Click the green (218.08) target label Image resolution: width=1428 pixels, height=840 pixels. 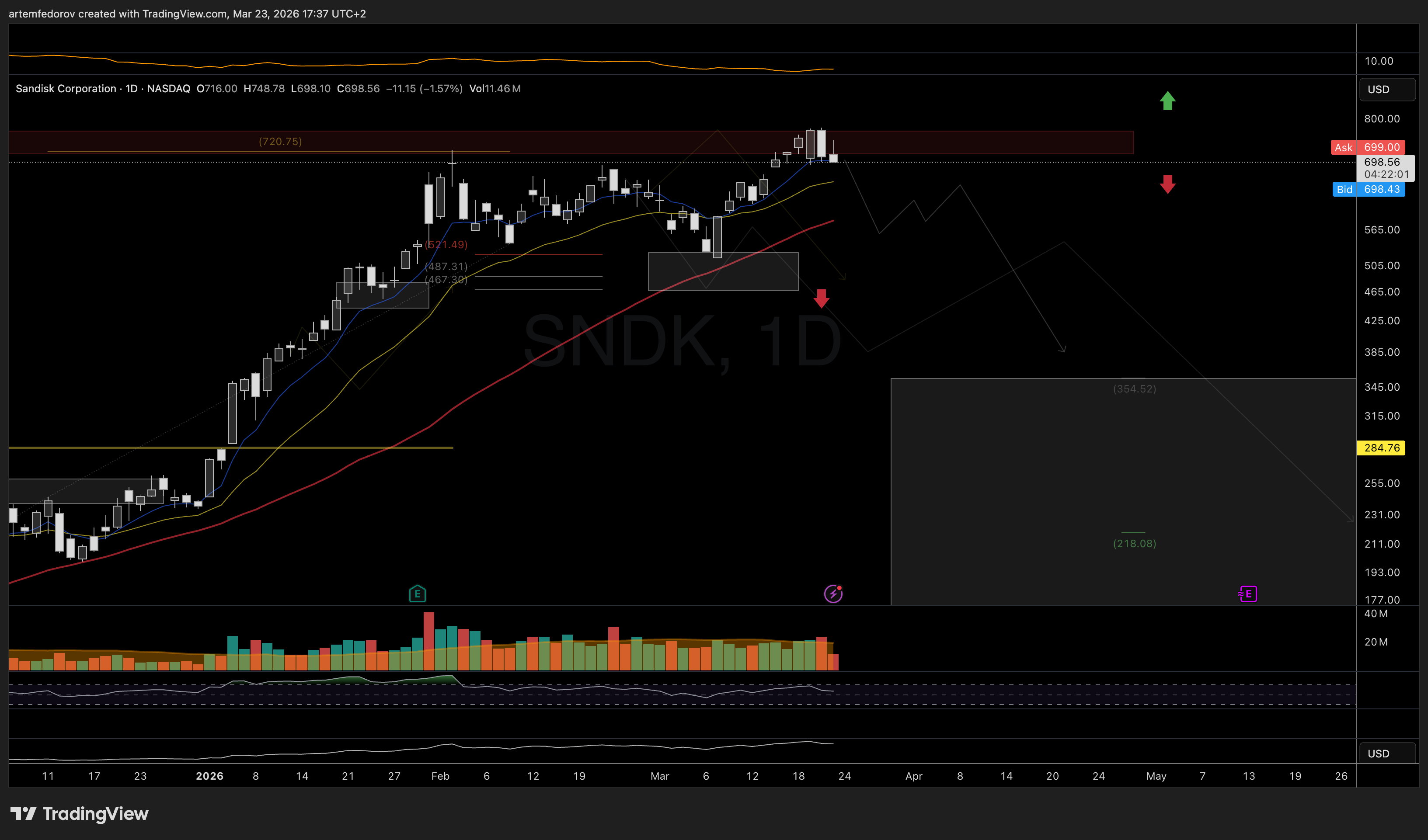point(1135,543)
